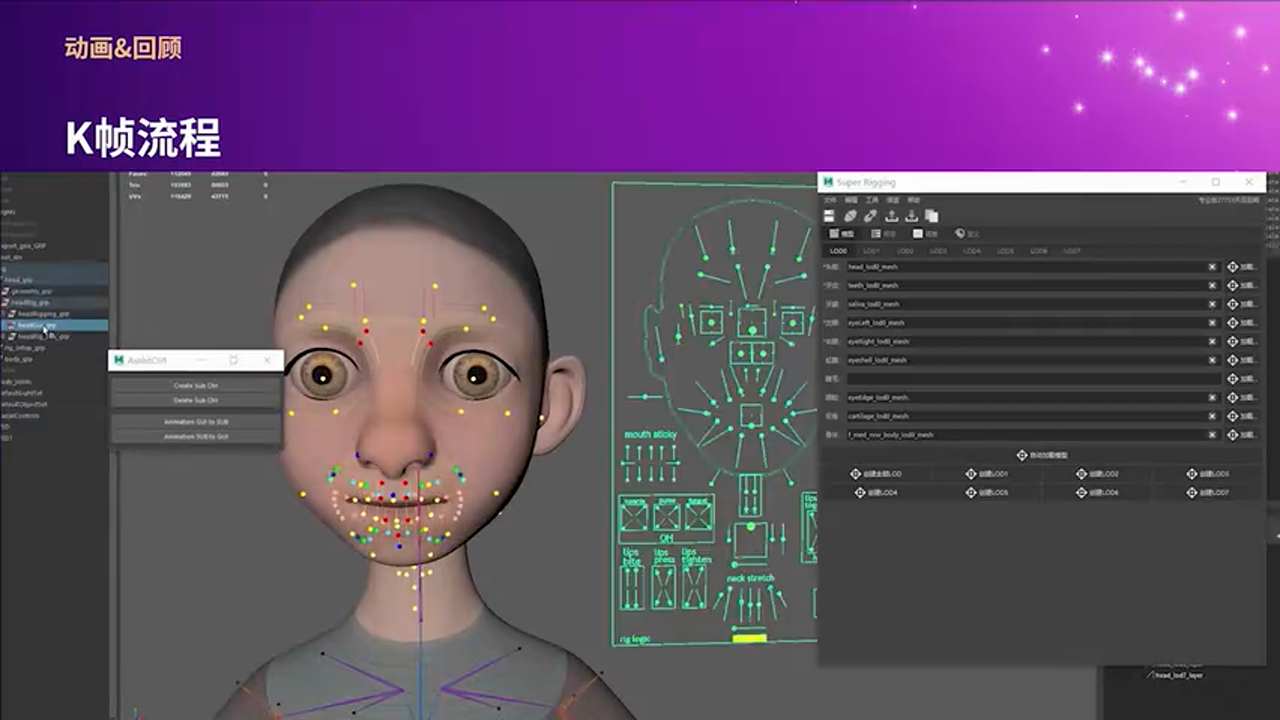Click the copy icon in Super Rigging toolbar
The width and height of the screenshot is (1280, 720).
[932, 216]
